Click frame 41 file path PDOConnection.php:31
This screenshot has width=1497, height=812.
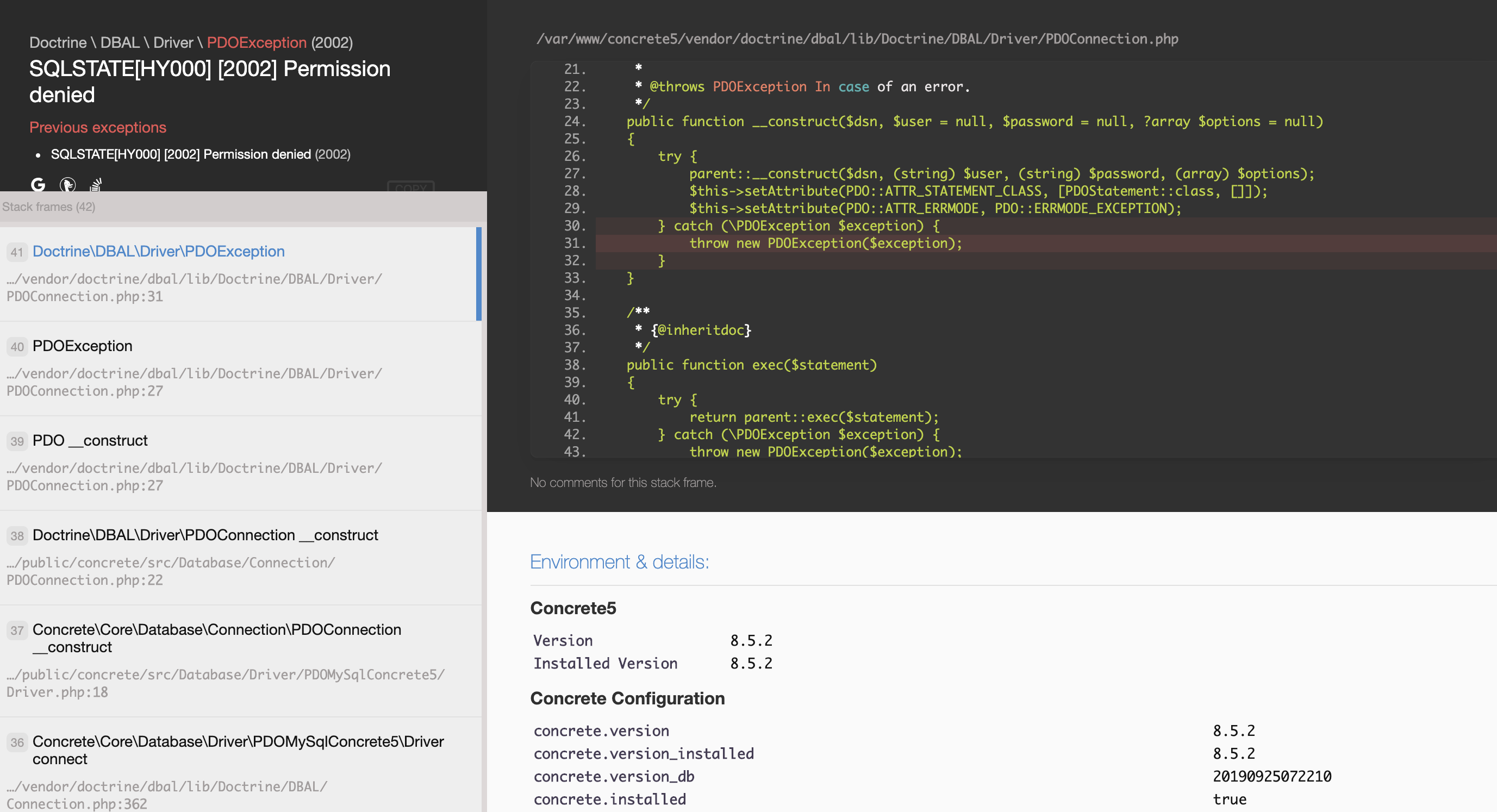point(194,288)
